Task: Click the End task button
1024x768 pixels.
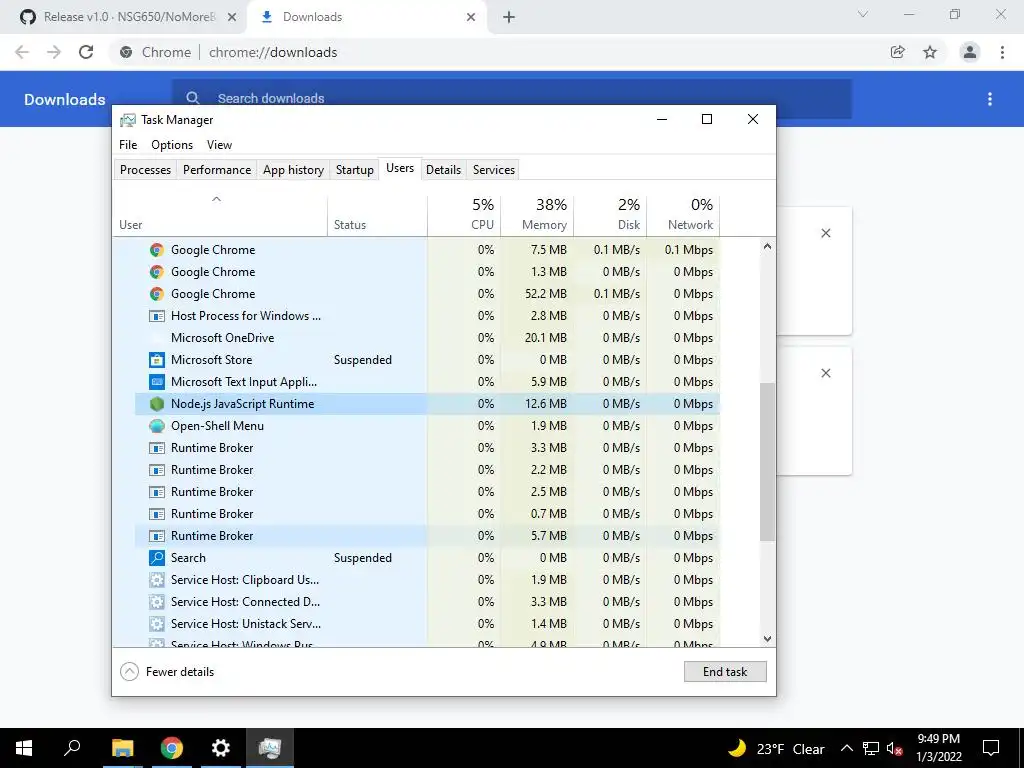Action: (725, 671)
